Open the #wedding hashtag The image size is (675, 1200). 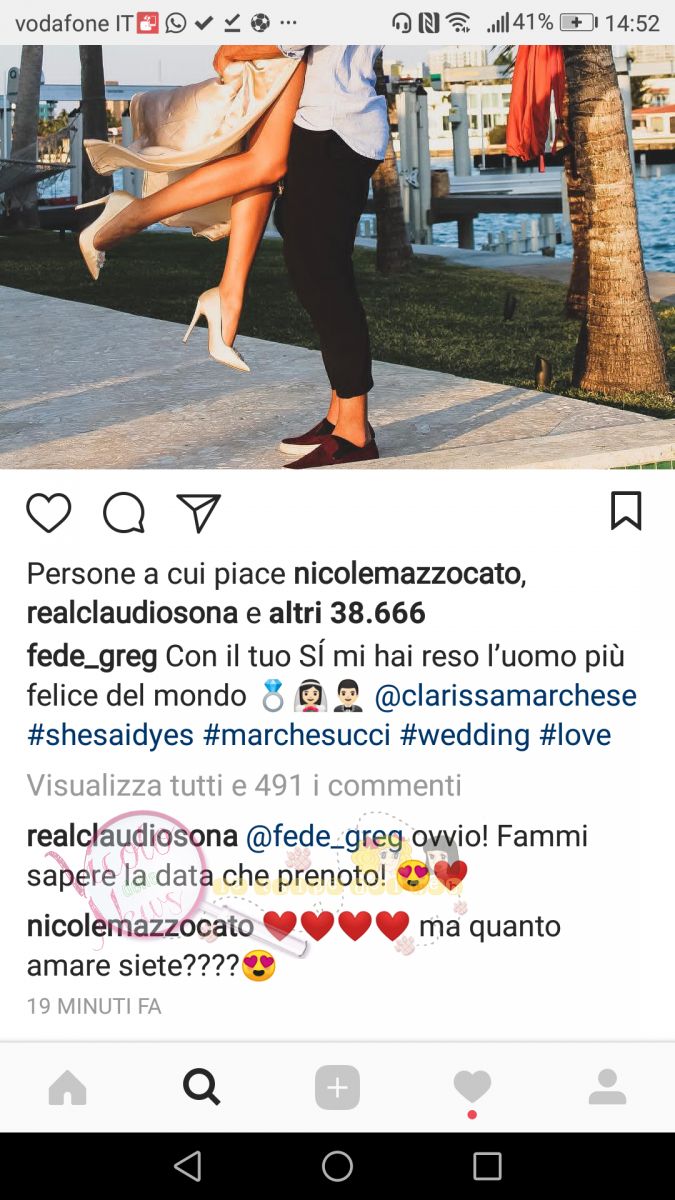pyautogui.click(x=465, y=735)
